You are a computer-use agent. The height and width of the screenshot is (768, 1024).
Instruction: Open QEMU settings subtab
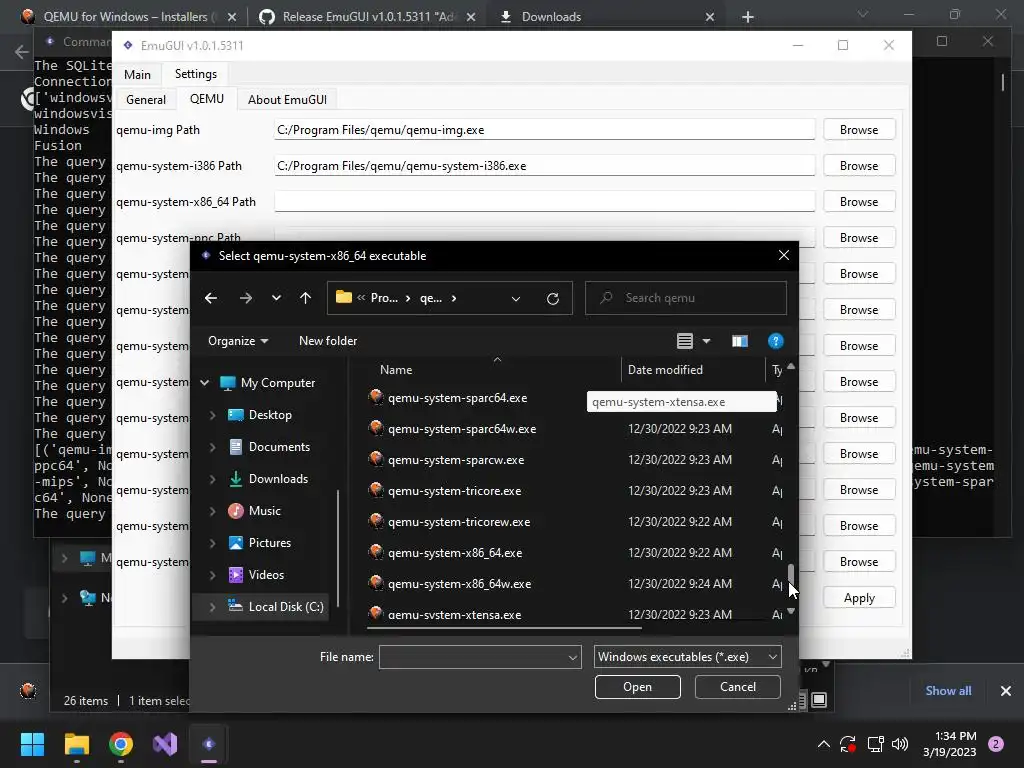(206, 99)
